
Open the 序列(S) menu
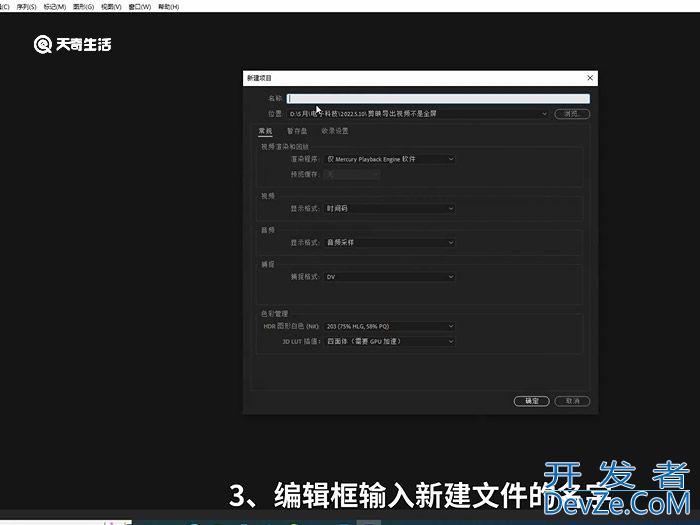(26, 7)
